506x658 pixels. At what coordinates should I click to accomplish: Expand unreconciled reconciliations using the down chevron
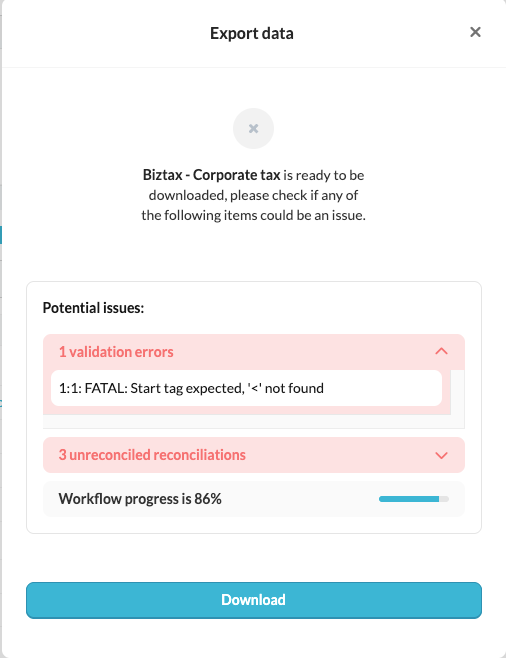(x=441, y=455)
